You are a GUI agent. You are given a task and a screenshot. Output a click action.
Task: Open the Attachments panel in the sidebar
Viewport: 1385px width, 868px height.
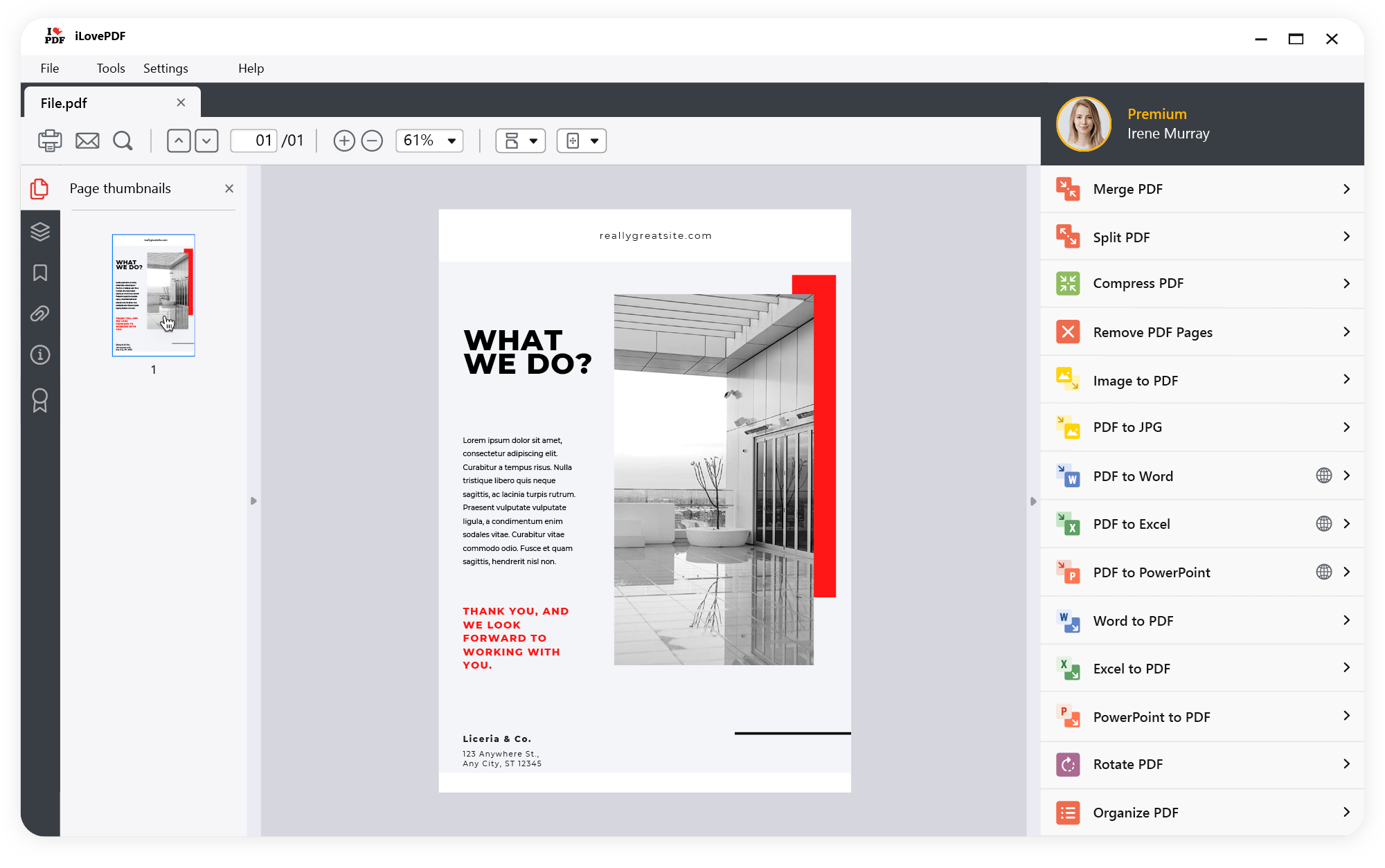point(39,314)
